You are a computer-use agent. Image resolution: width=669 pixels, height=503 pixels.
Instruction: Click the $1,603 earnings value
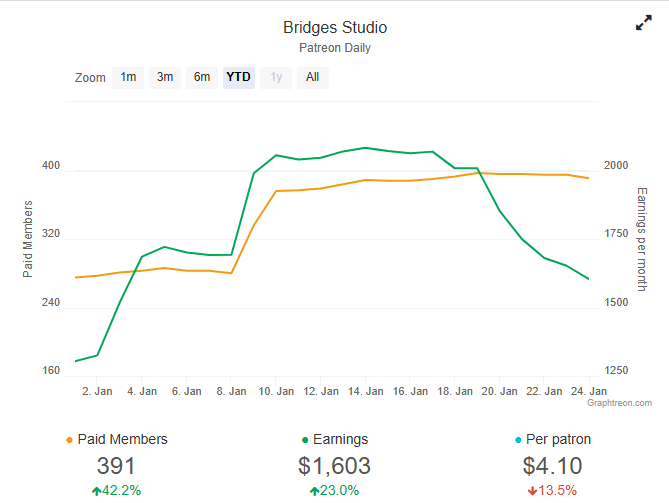pos(334,465)
